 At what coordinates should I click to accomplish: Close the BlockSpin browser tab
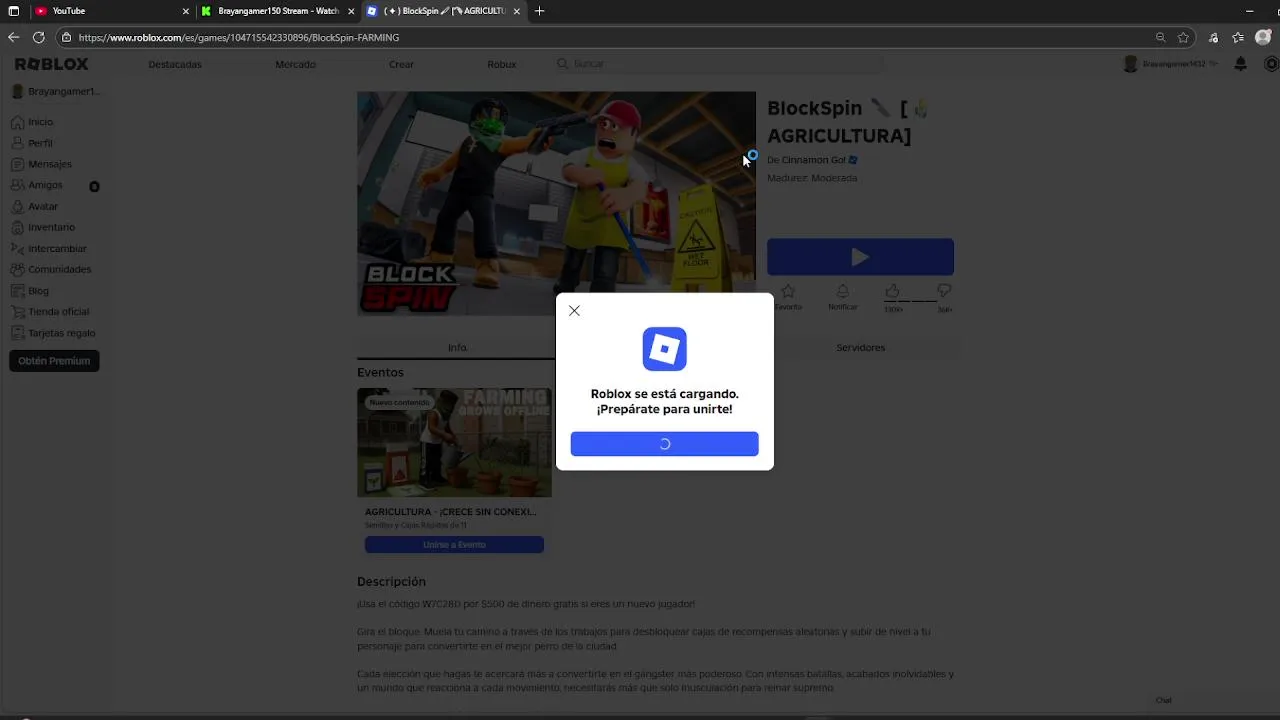[x=517, y=11]
